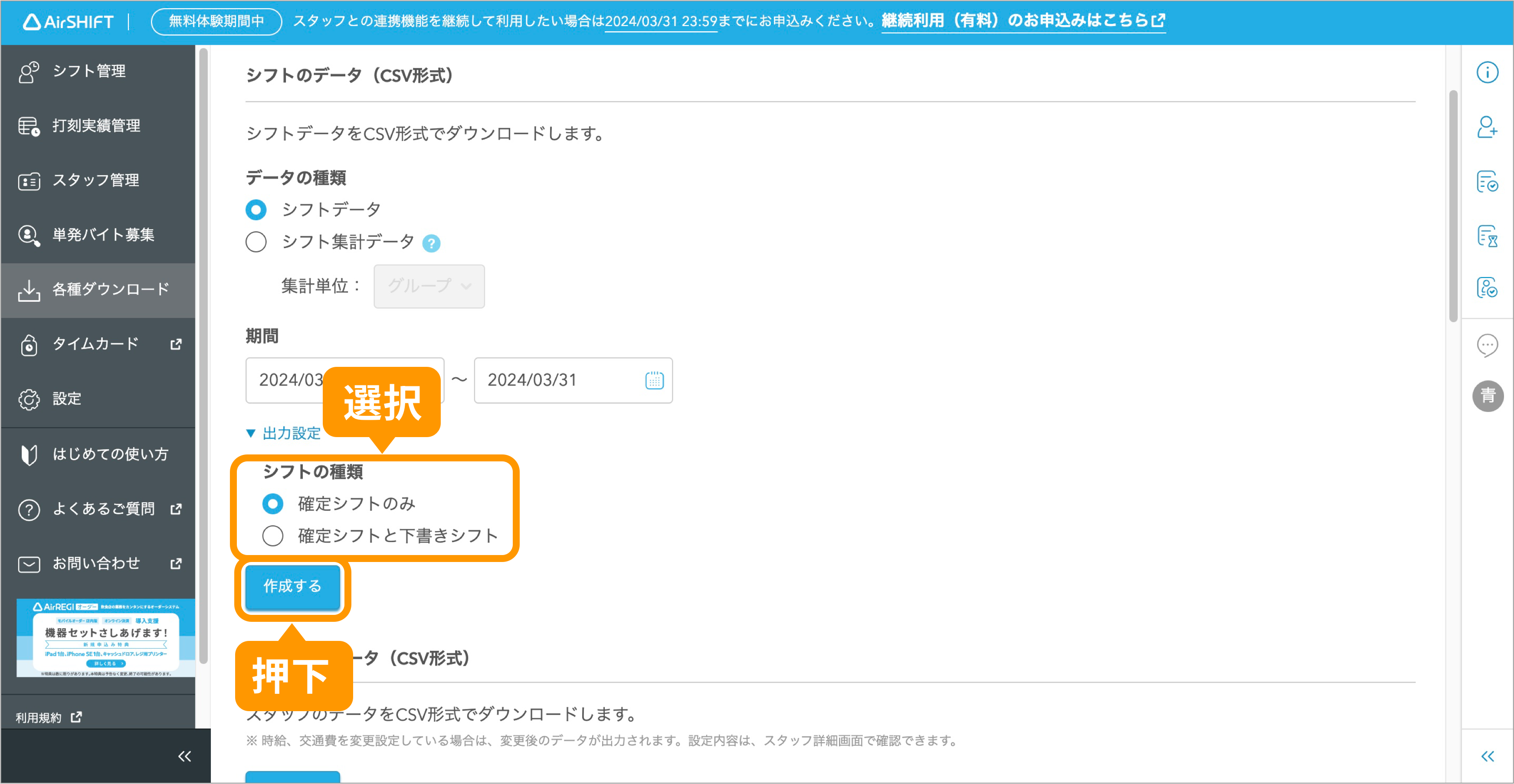
Task: Click the お問い合わせ envelope icon
Action: 29,564
